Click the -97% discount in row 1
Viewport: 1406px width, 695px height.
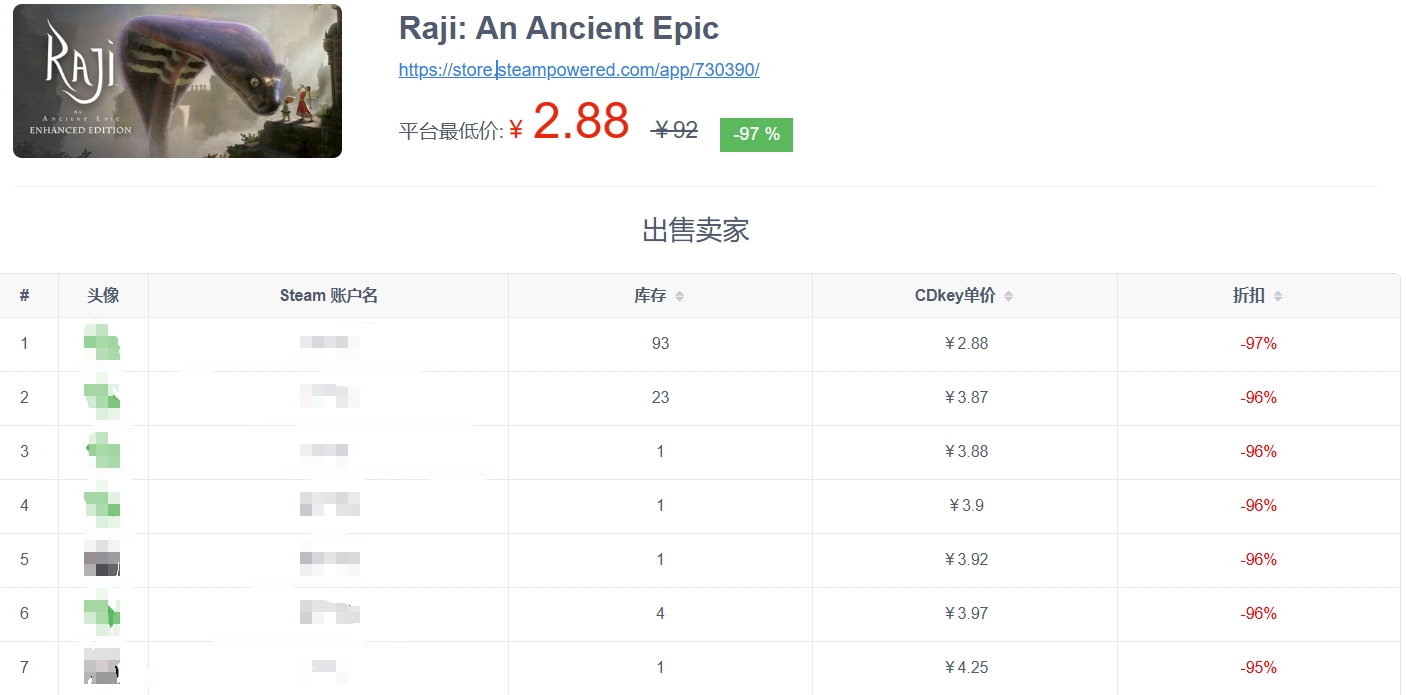pyautogui.click(x=1258, y=343)
